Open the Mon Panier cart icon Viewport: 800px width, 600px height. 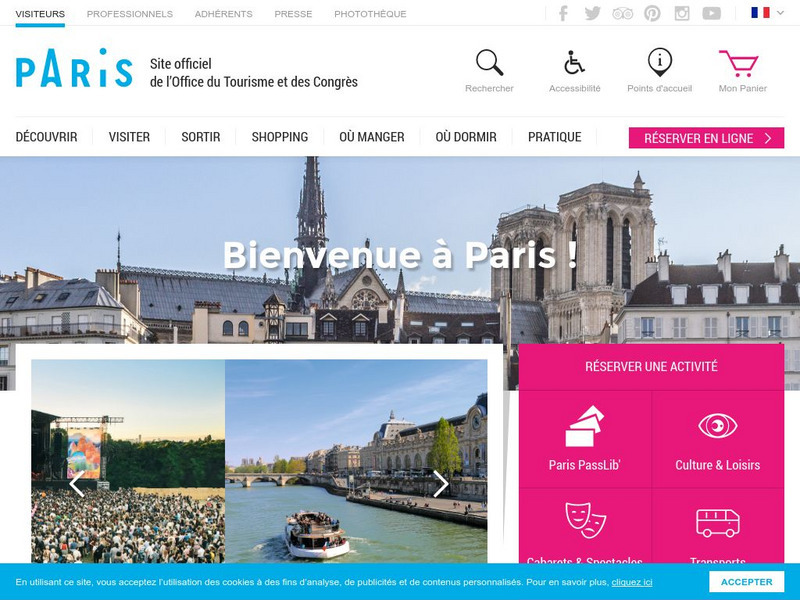tap(739, 63)
